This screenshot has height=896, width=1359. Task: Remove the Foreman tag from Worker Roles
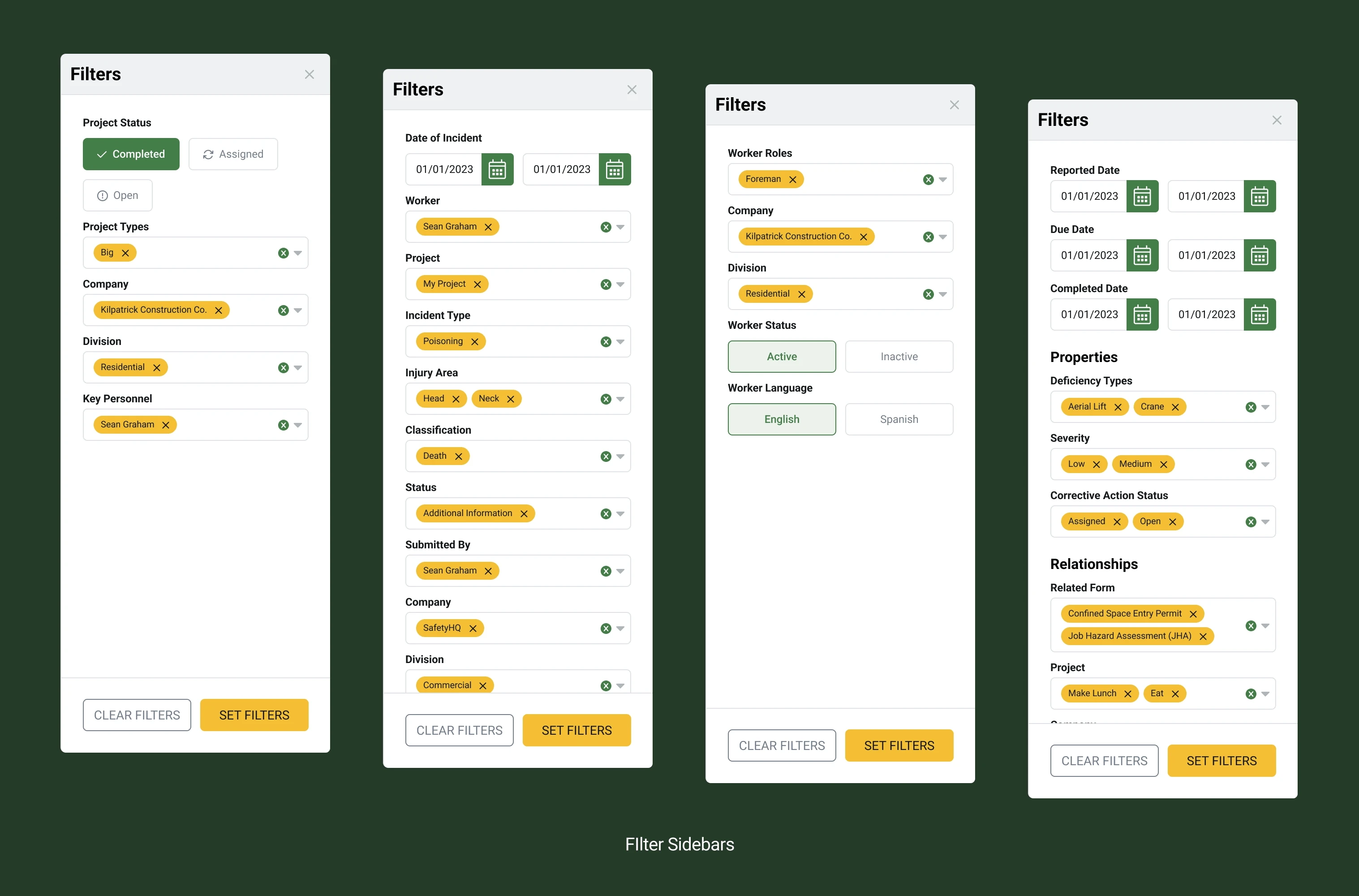click(792, 180)
